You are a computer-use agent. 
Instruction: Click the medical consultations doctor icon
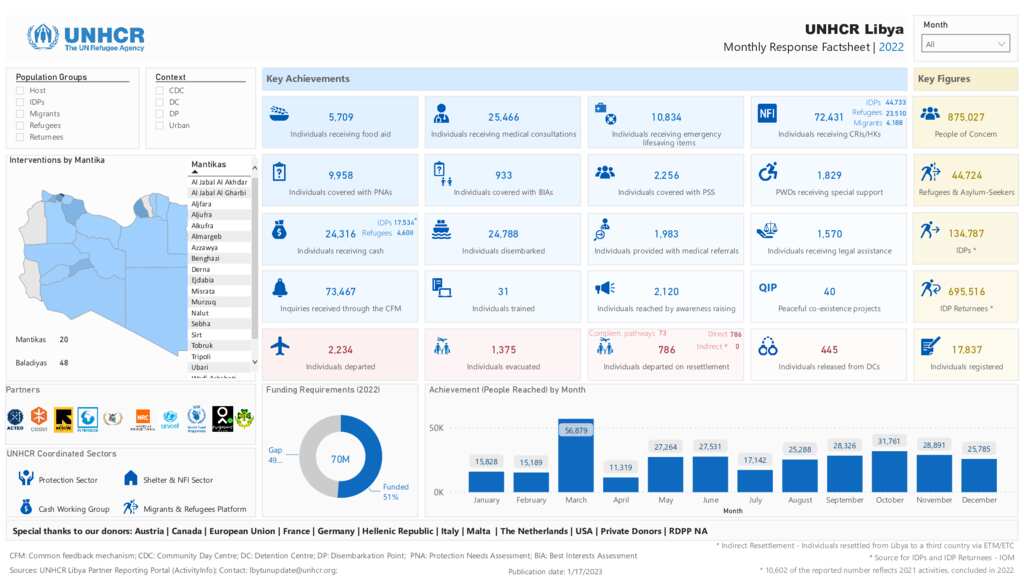pyautogui.click(x=441, y=114)
